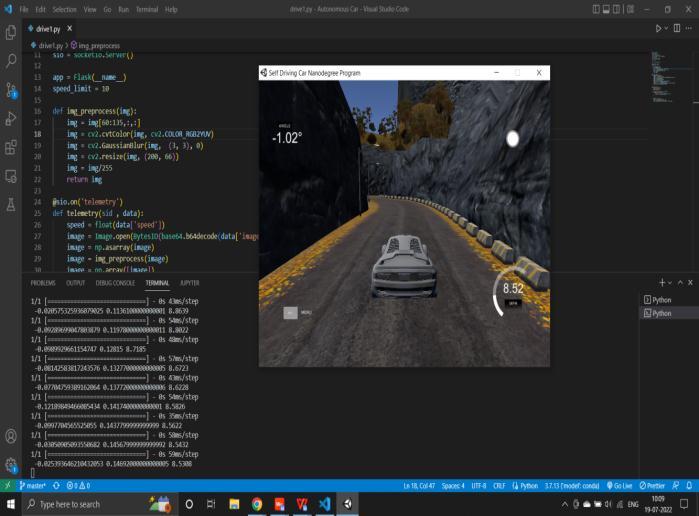The width and height of the screenshot is (699, 516).
Task: Open errors and warnings count in the status bar
Action: (78, 486)
